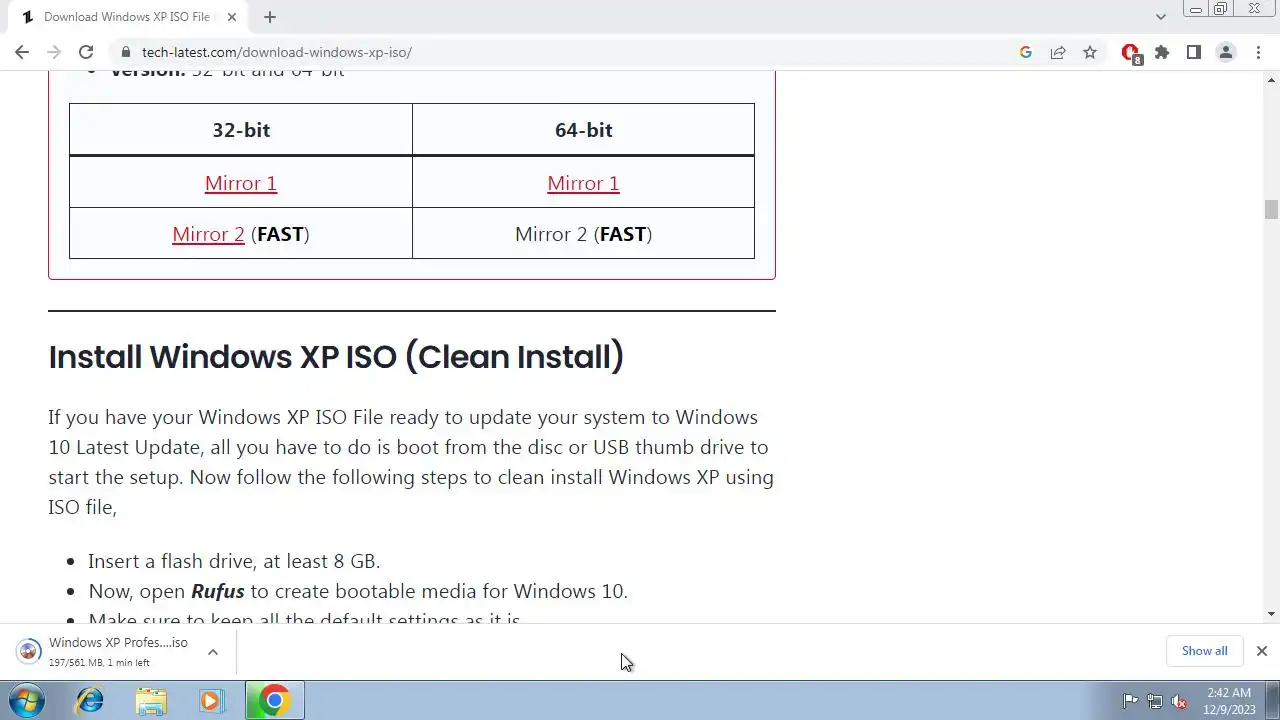
Task: Open the muted volume tray icon
Action: pos(1180,701)
